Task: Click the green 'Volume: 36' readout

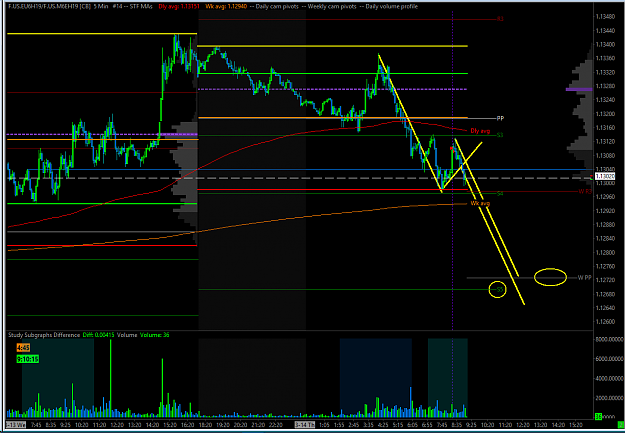Action: tap(154, 335)
